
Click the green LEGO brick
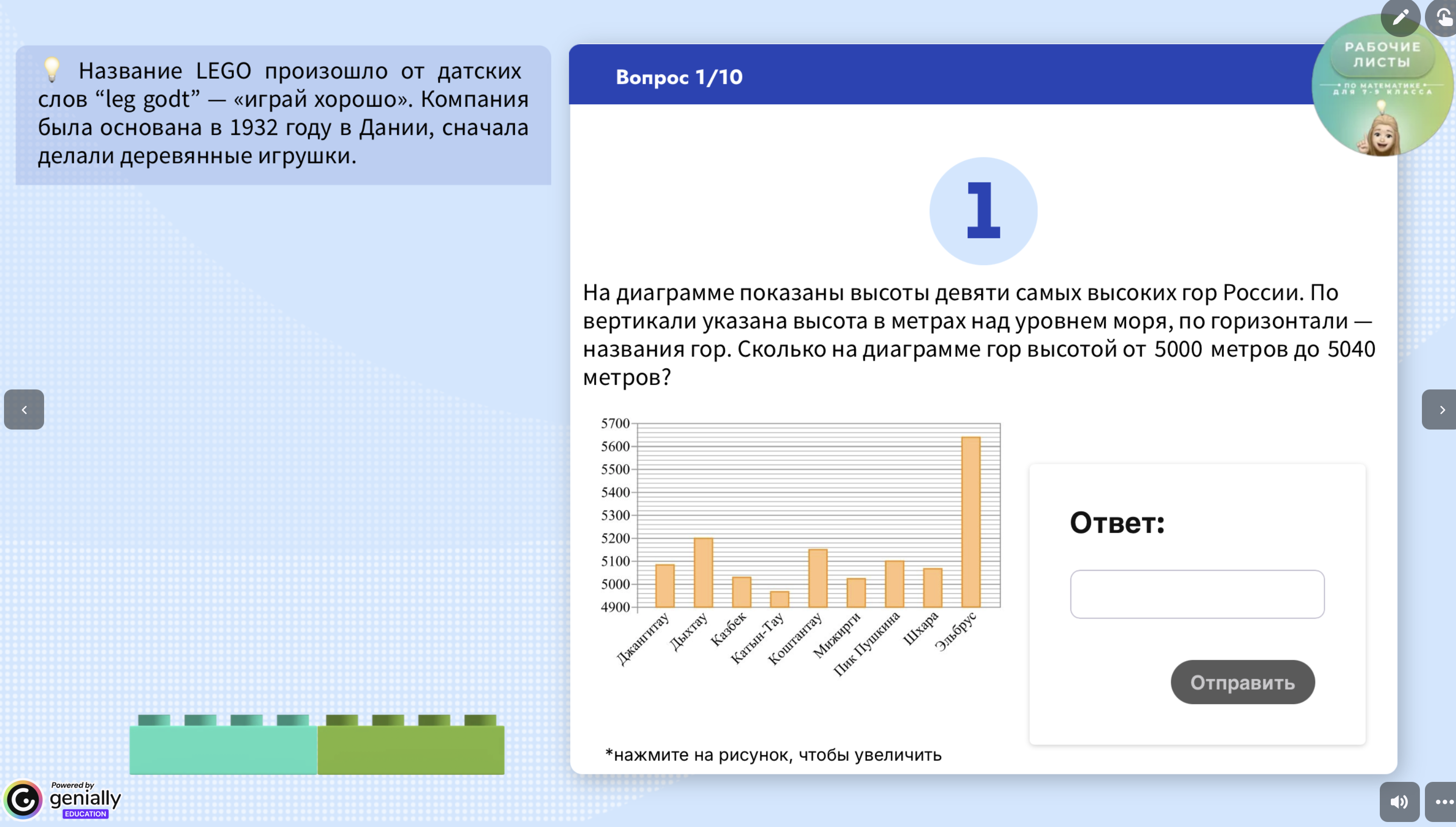pyautogui.click(x=411, y=745)
